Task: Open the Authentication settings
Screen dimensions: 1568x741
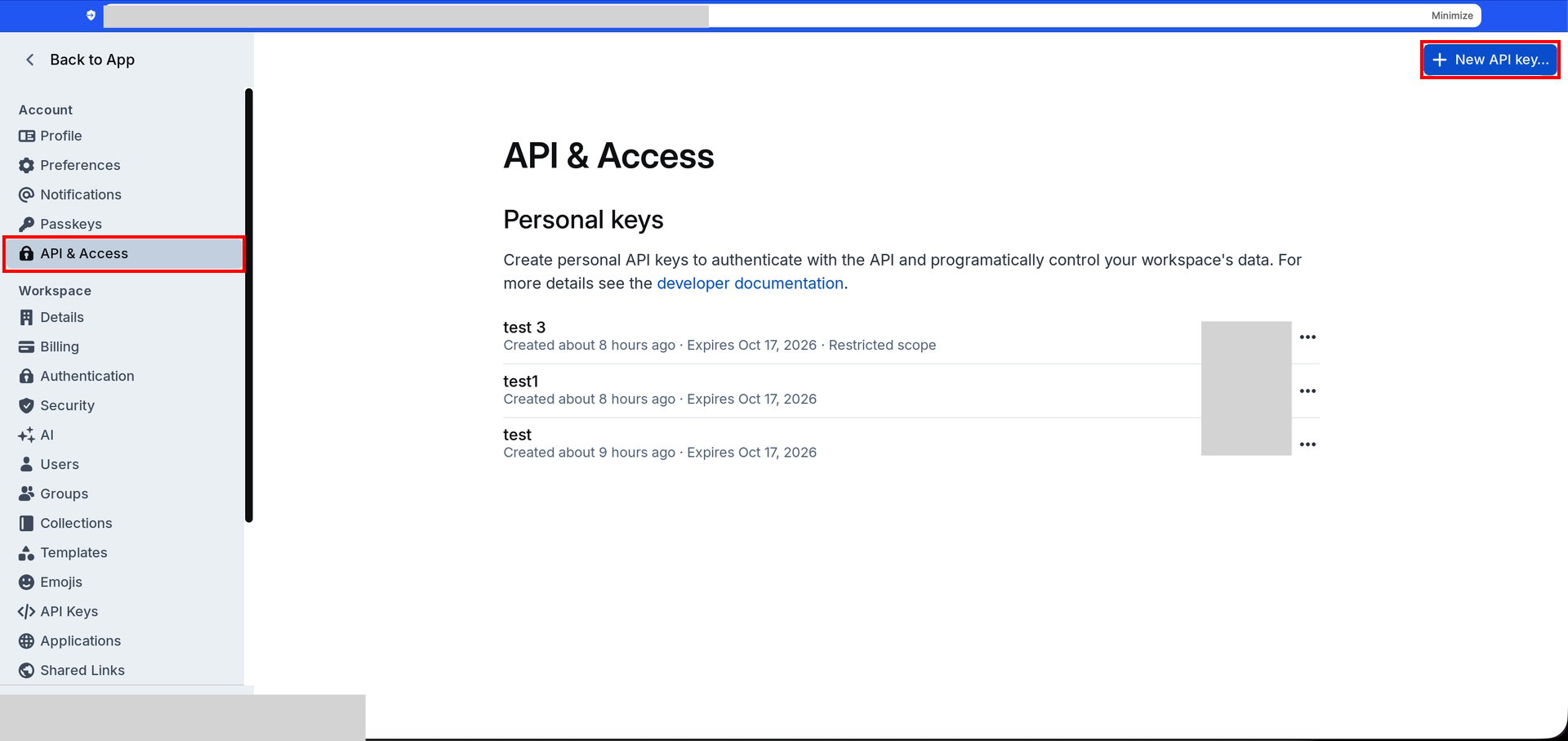Action: [122, 376]
